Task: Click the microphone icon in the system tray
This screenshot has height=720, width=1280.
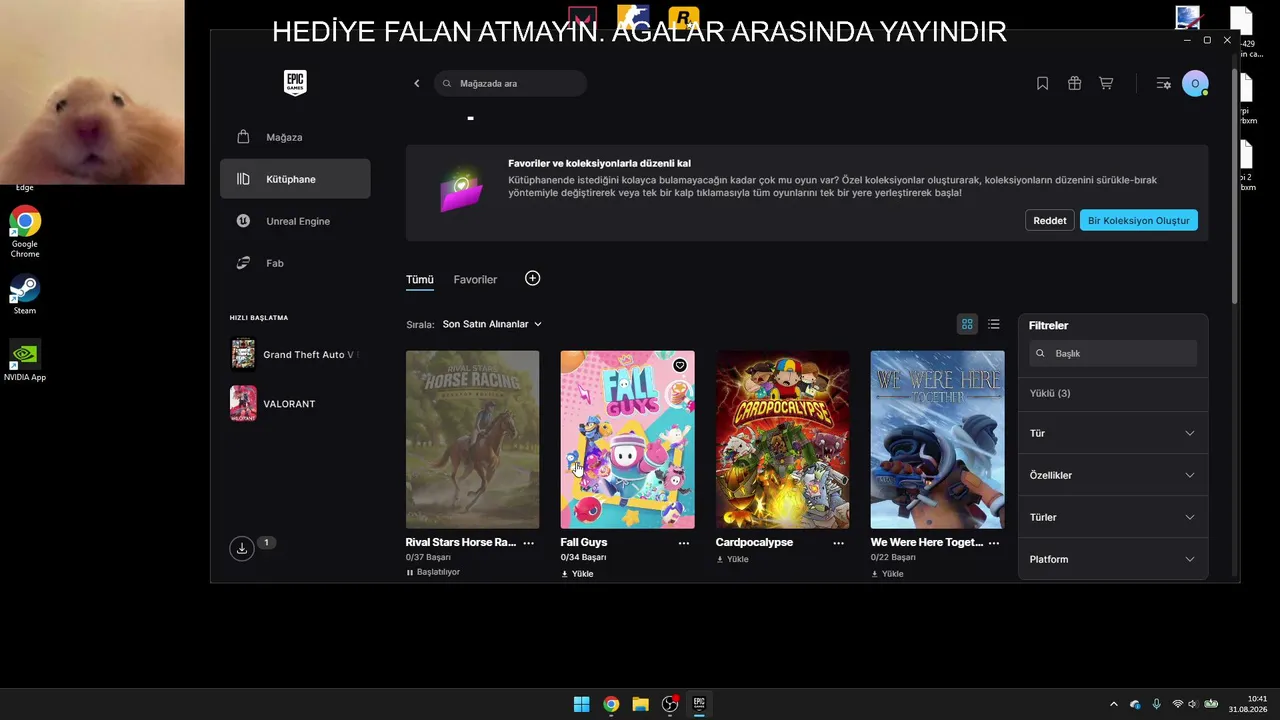Action: pyautogui.click(x=1156, y=704)
